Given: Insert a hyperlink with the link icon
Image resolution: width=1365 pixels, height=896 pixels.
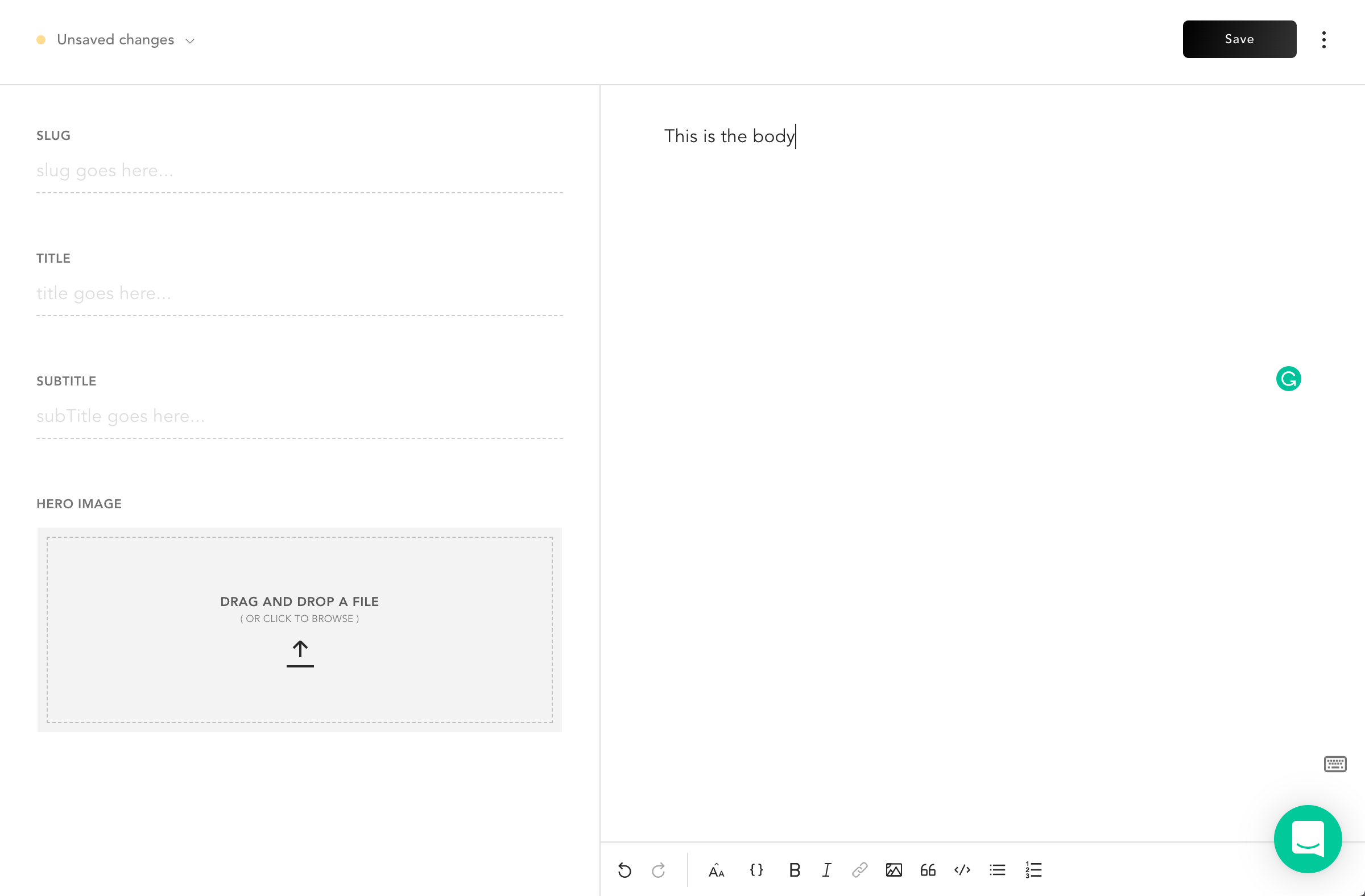Looking at the screenshot, I should [859, 870].
